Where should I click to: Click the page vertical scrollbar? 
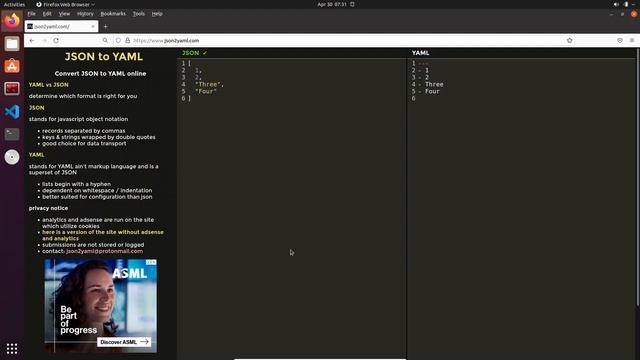pos(638,178)
